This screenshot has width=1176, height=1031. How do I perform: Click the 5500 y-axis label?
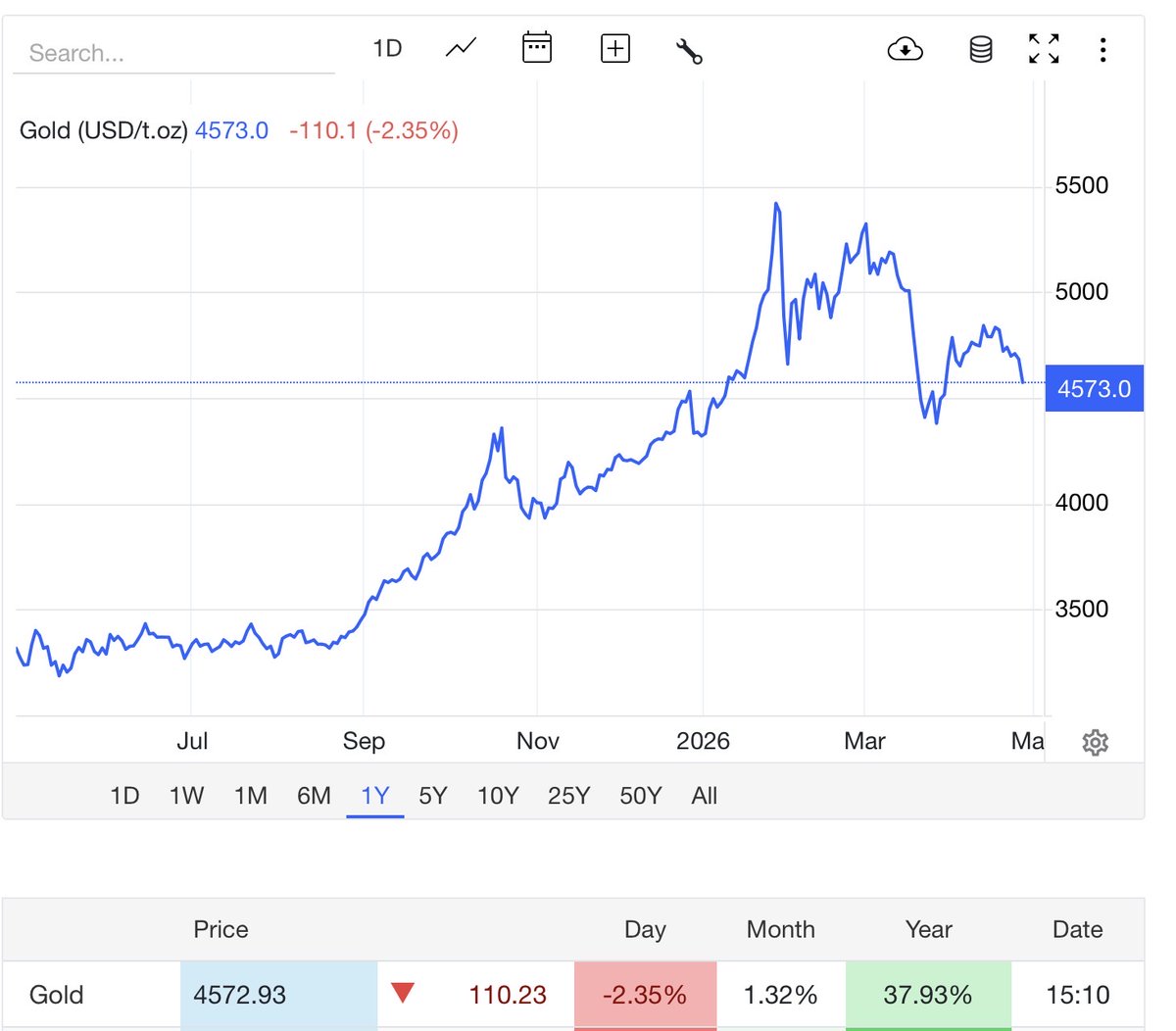pos(1082,185)
